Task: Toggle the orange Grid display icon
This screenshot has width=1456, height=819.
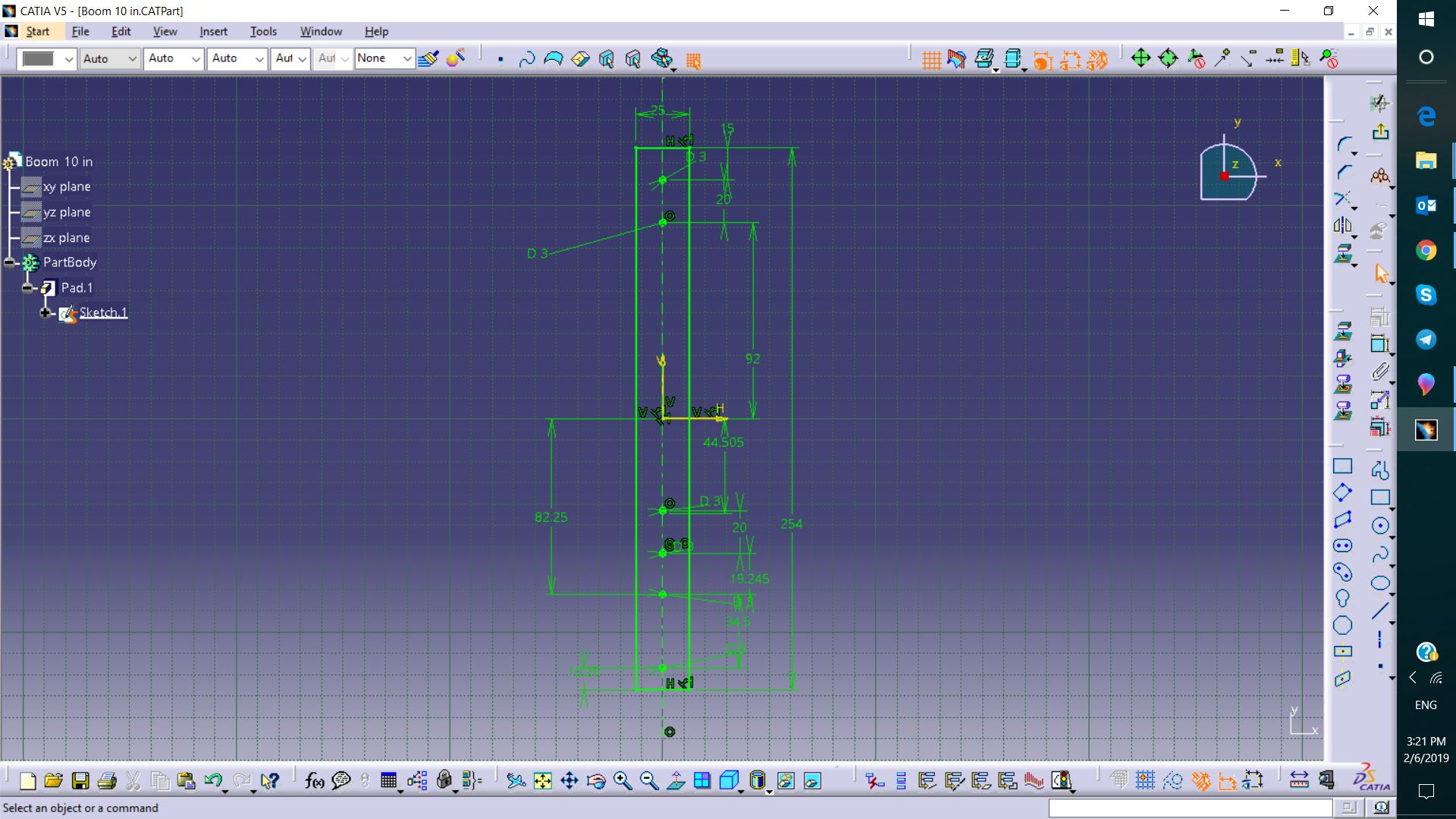Action: point(931,59)
